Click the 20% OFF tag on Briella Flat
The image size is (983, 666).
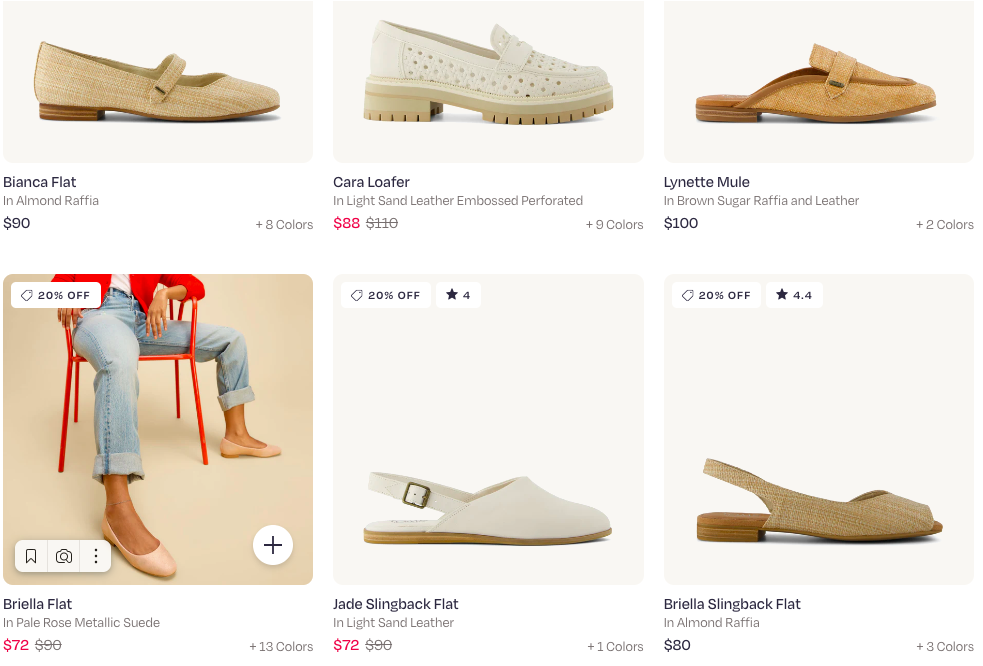[x=56, y=295]
